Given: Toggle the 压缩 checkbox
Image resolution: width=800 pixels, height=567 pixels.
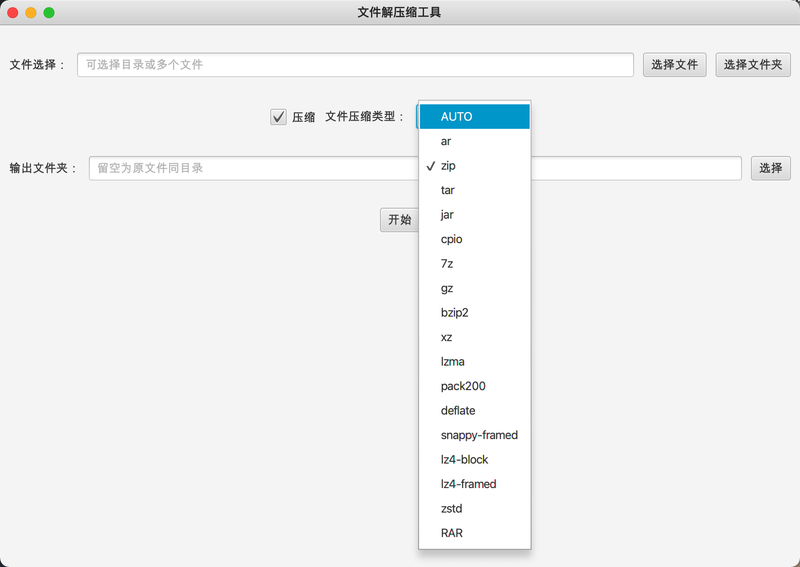Looking at the screenshot, I should click(x=278, y=117).
